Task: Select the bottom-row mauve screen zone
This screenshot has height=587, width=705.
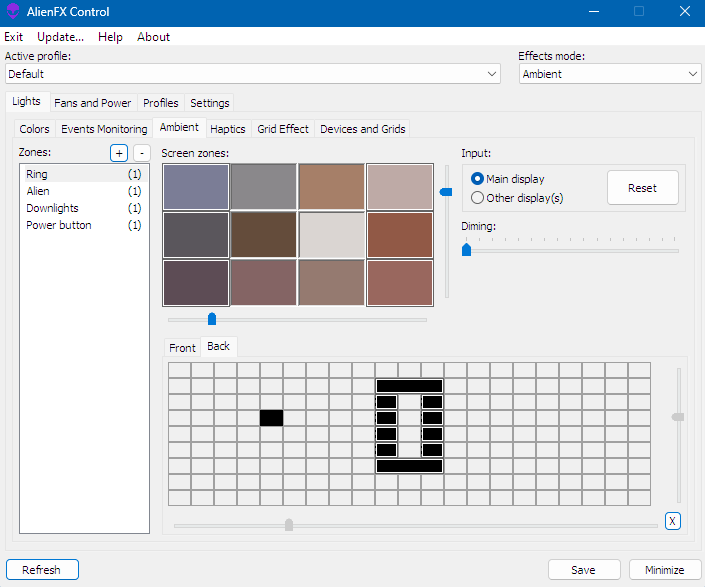Action: pos(263,283)
